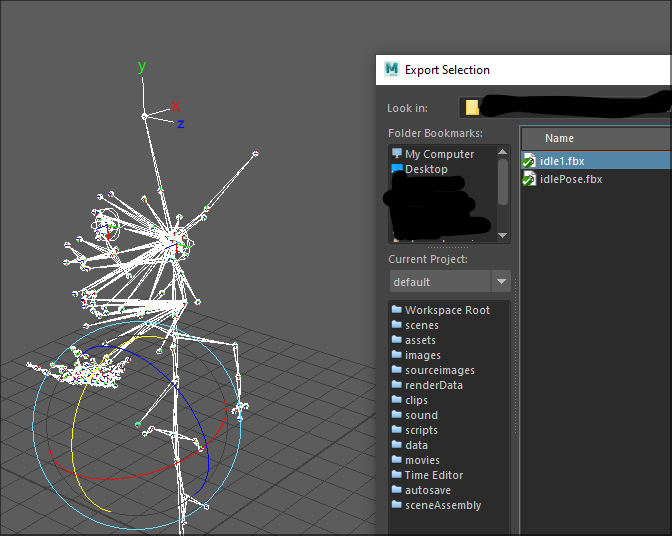The width and height of the screenshot is (672, 536).
Task: Click the My Computer monitor icon
Action: tap(397, 153)
